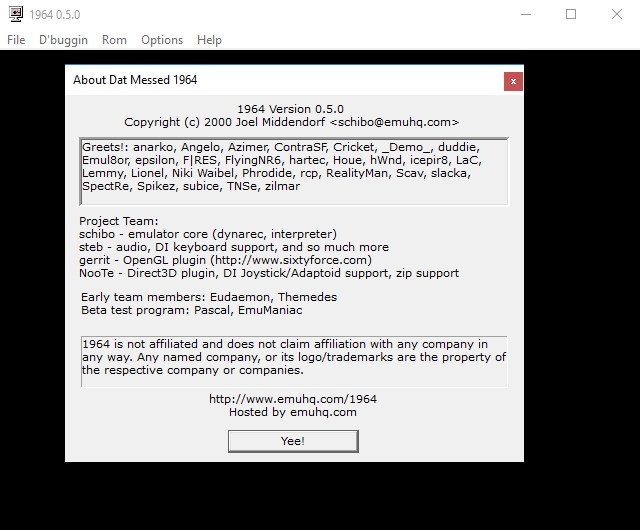640x530 pixels.
Task: Open the File menu
Action: [x=16, y=40]
